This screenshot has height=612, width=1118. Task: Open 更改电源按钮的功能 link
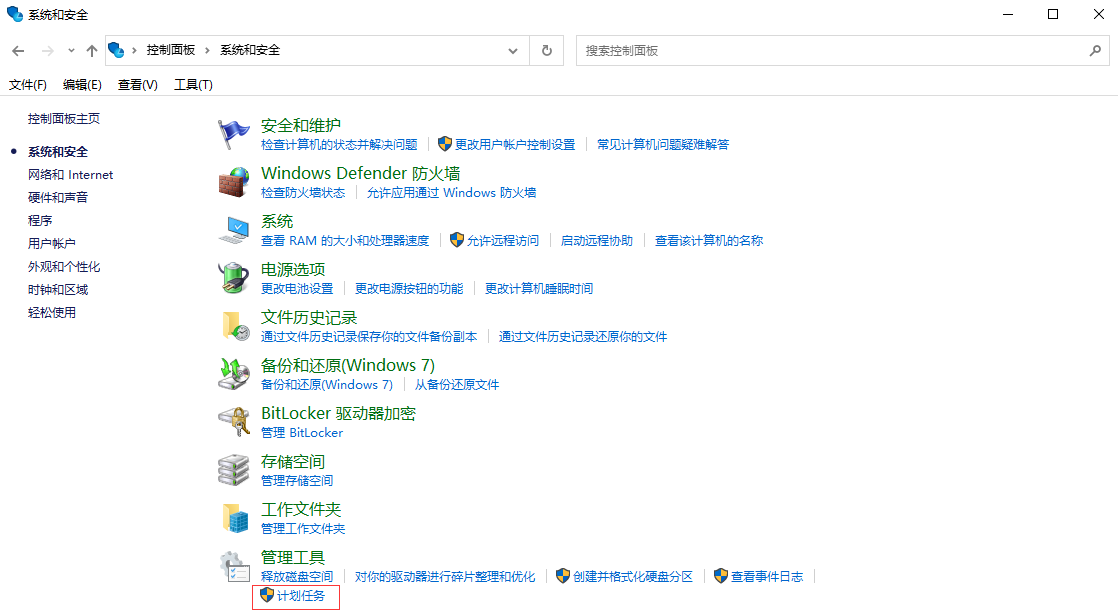pyautogui.click(x=409, y=289)
